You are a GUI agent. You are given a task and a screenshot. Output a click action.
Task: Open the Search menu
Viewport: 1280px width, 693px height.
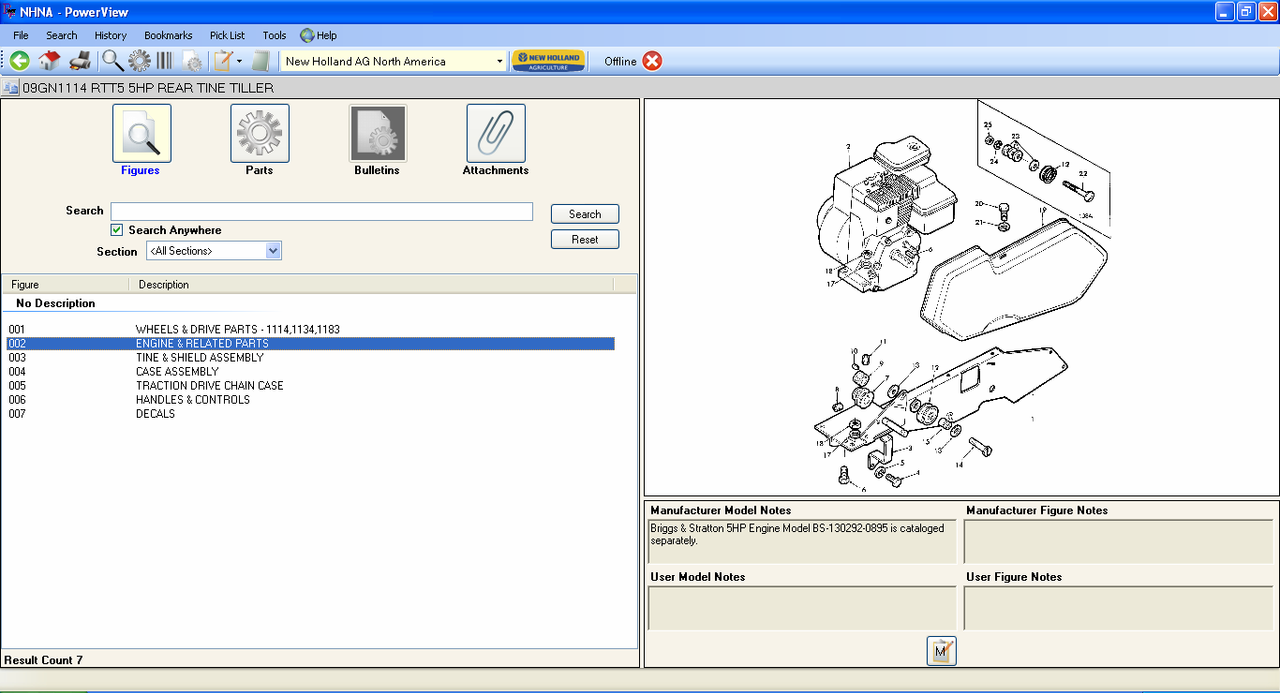(61, 35)
